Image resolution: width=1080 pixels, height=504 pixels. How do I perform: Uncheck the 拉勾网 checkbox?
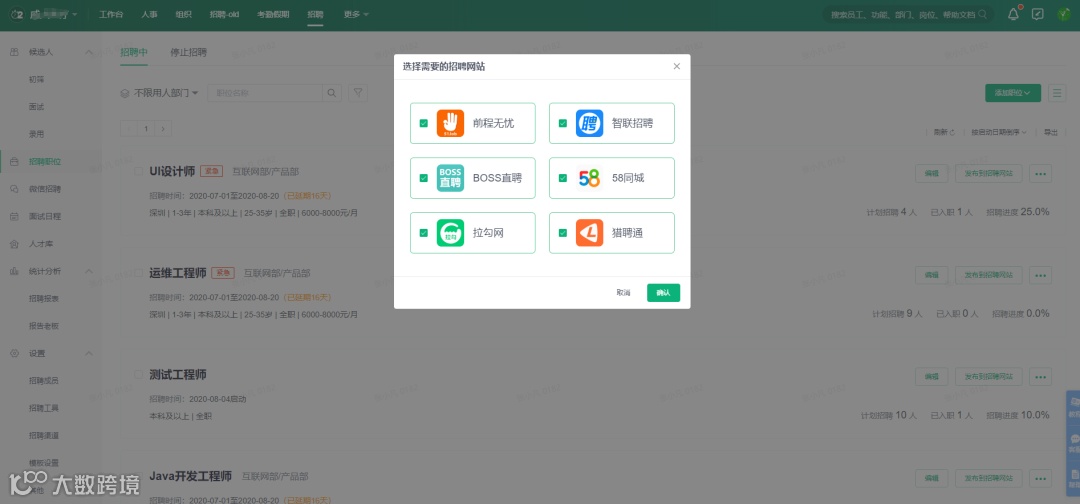(424, 233)
